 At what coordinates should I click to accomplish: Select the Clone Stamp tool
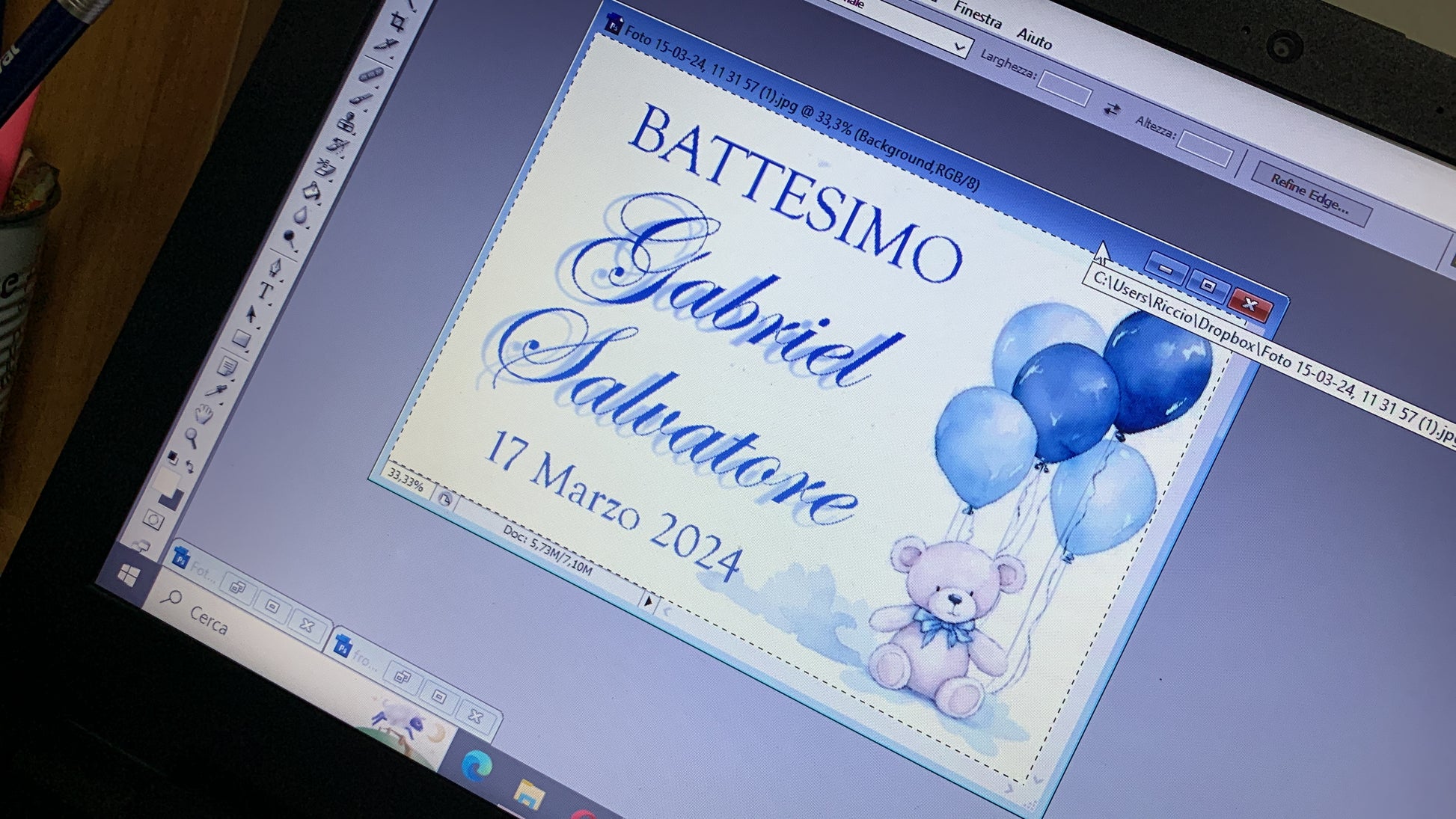tap(346, 122)
